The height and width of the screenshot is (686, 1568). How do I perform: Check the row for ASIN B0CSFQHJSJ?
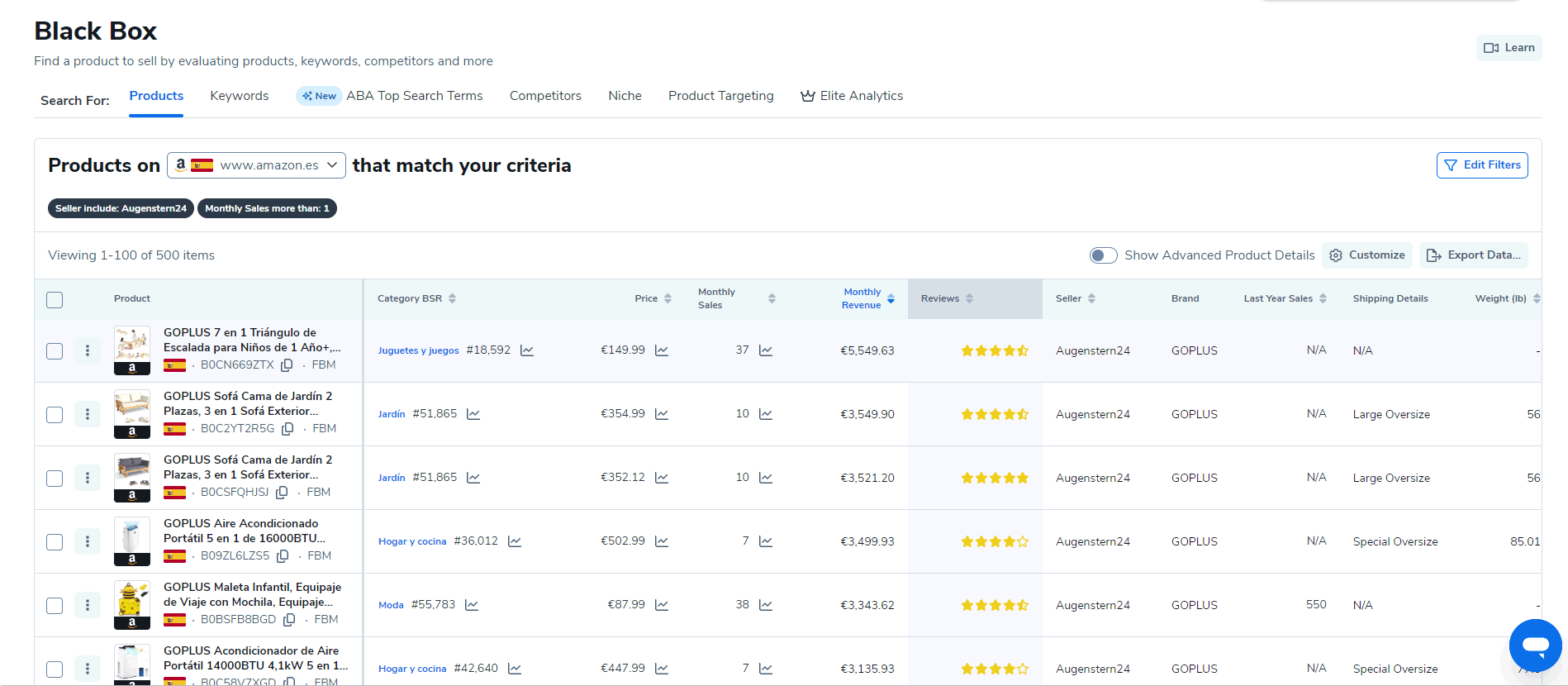tap(55, 479)
